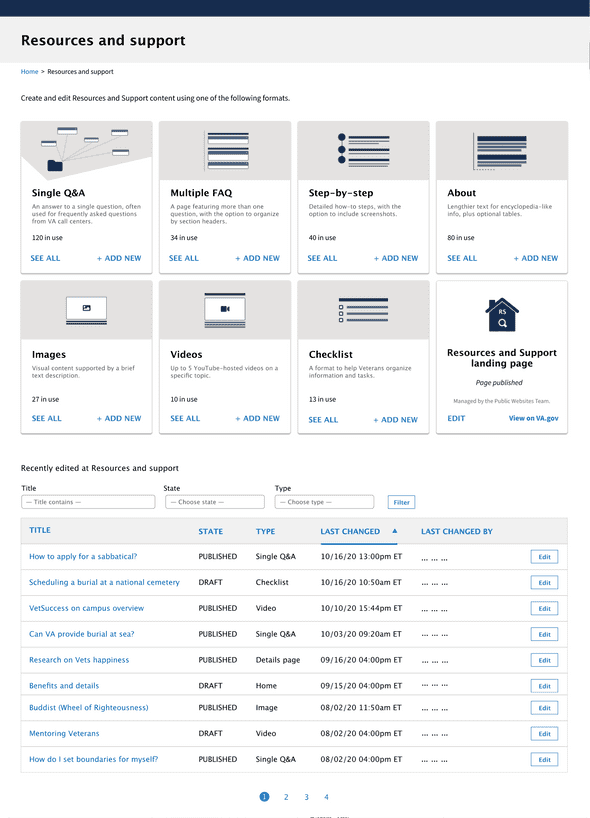Image resolution: width=590 pixels, height=818 pixels.
Task: Click the Images card illustration
Action: point(87,310)
